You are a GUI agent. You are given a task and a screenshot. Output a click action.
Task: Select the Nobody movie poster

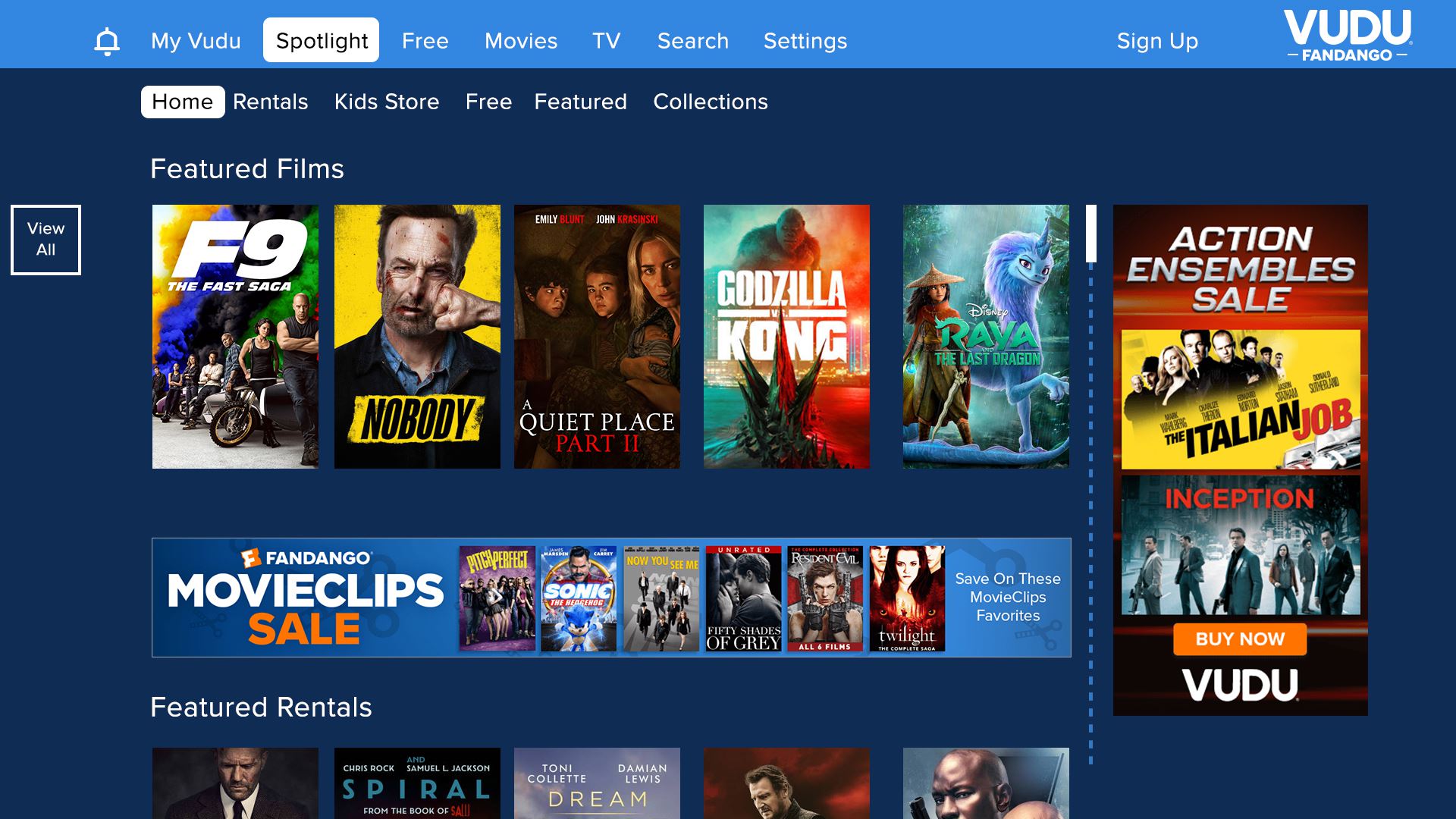click(x=416, y=335)
